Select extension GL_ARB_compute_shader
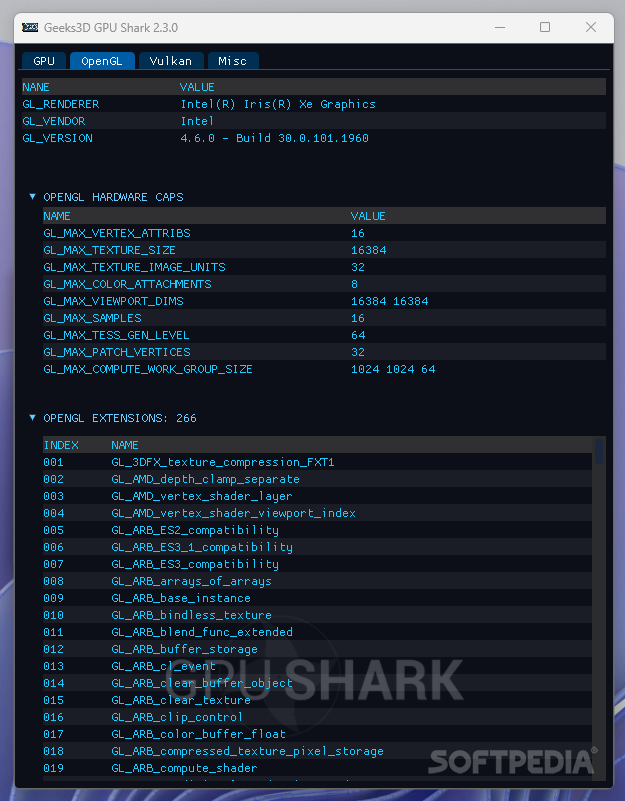 click(x=184, y=768)
